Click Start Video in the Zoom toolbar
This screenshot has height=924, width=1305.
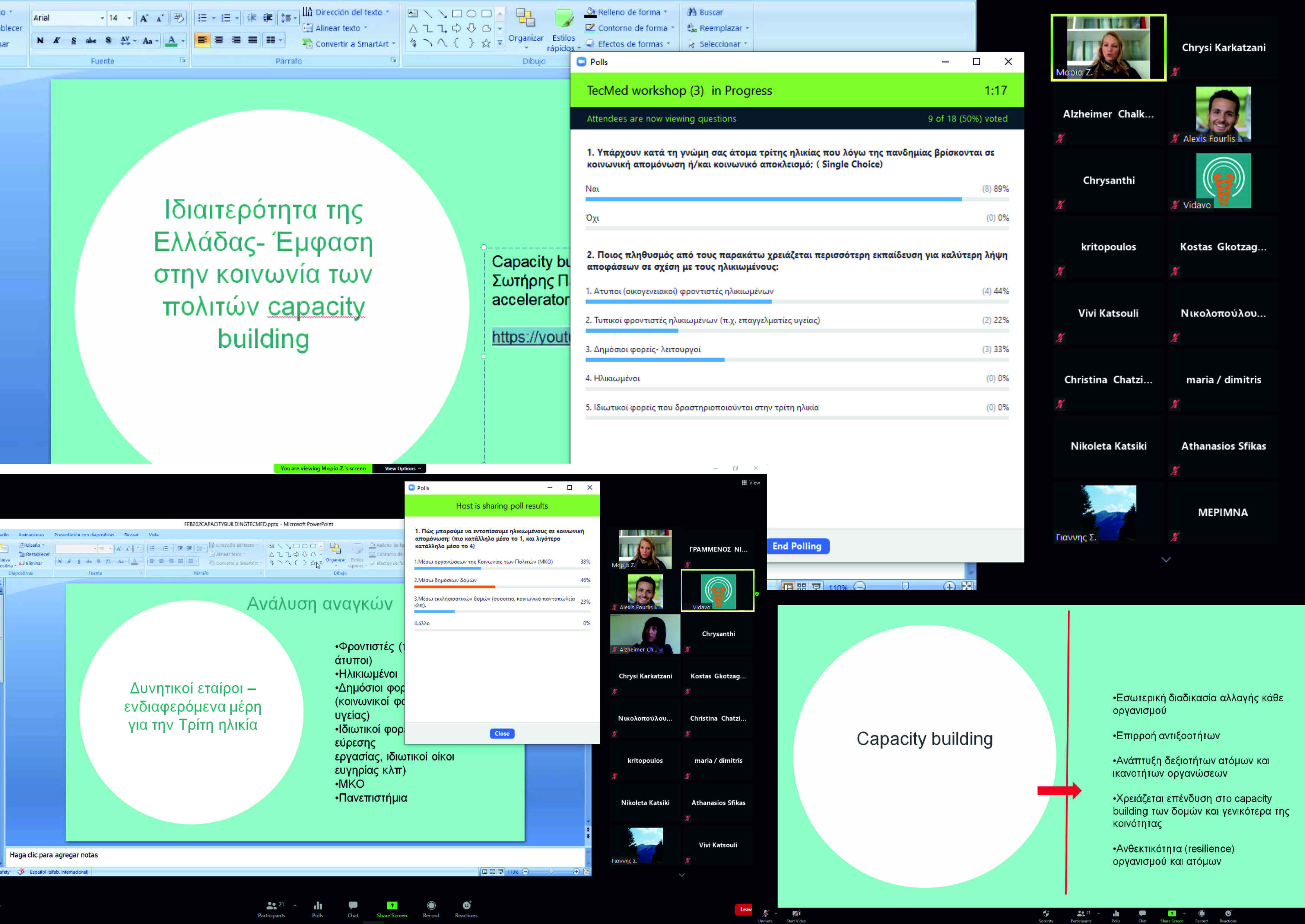[796, 915]
